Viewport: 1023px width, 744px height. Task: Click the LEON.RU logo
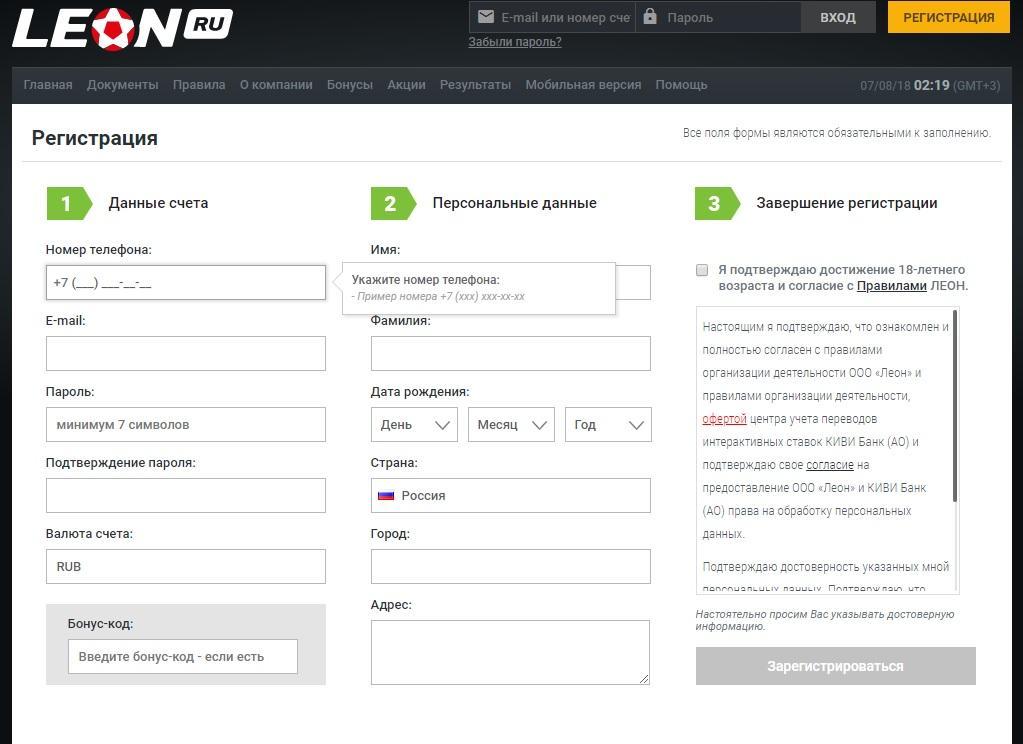click(122, 28)
